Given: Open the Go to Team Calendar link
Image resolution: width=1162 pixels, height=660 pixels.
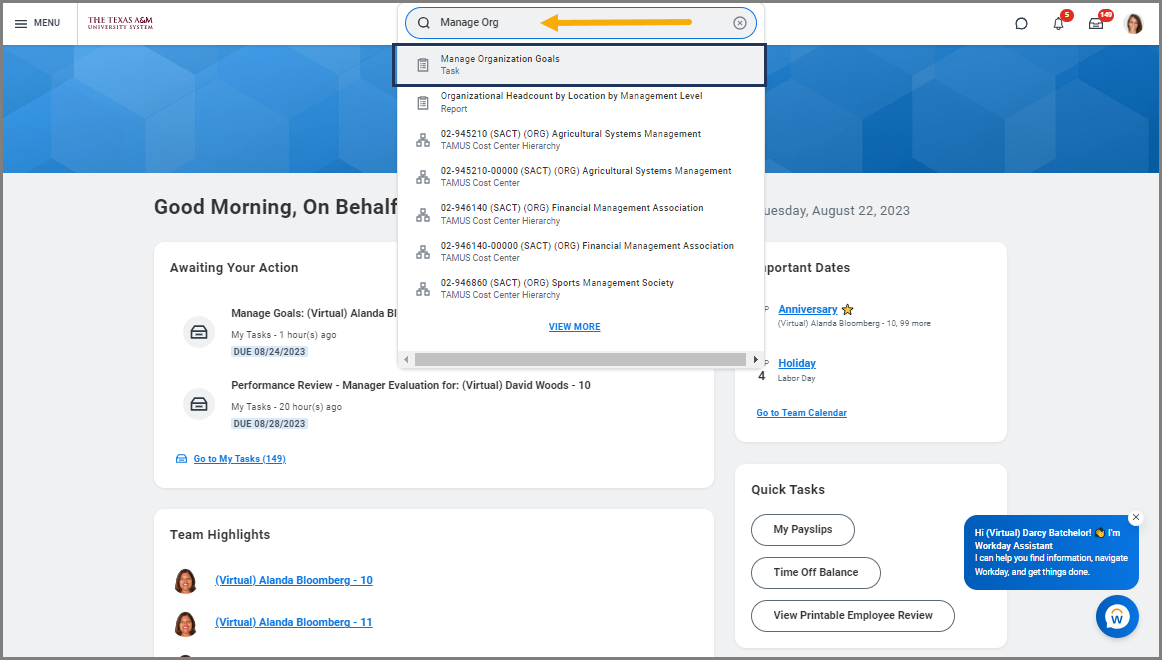Looking at the screenshot, I should 801,413.
